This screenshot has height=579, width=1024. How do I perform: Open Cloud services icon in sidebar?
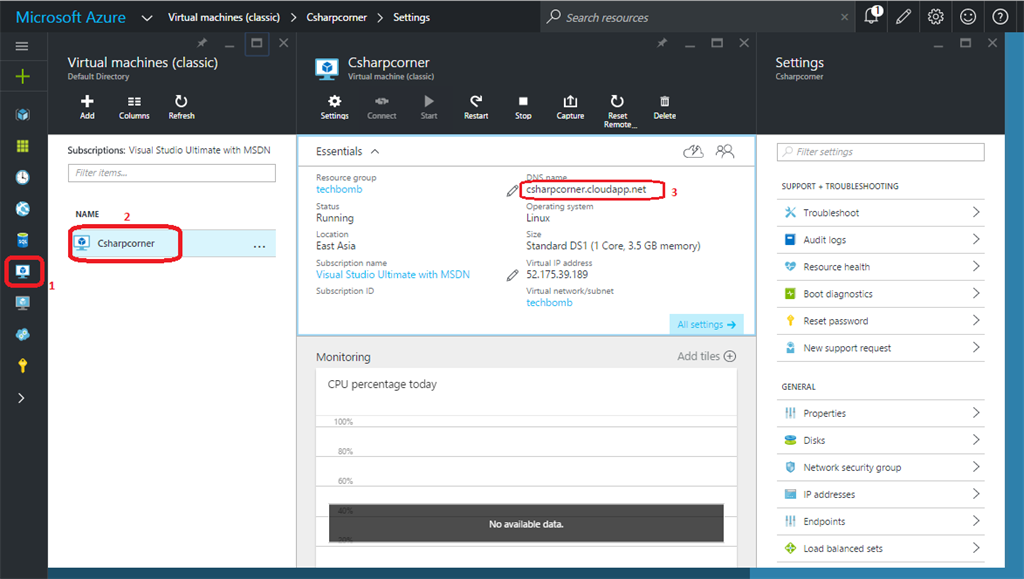click(22, 334)
